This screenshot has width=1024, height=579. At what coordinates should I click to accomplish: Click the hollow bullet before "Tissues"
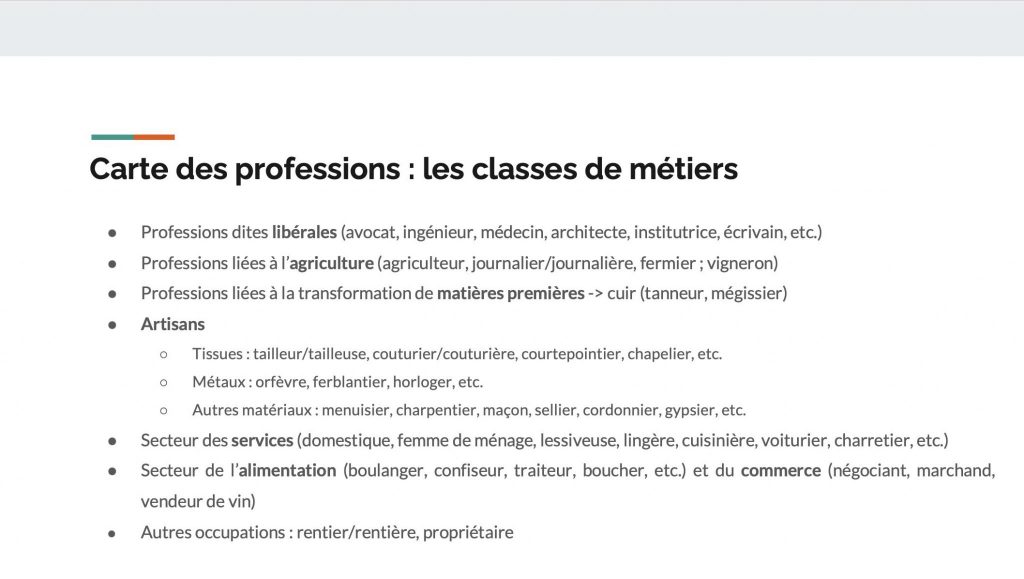coord(164,354)
